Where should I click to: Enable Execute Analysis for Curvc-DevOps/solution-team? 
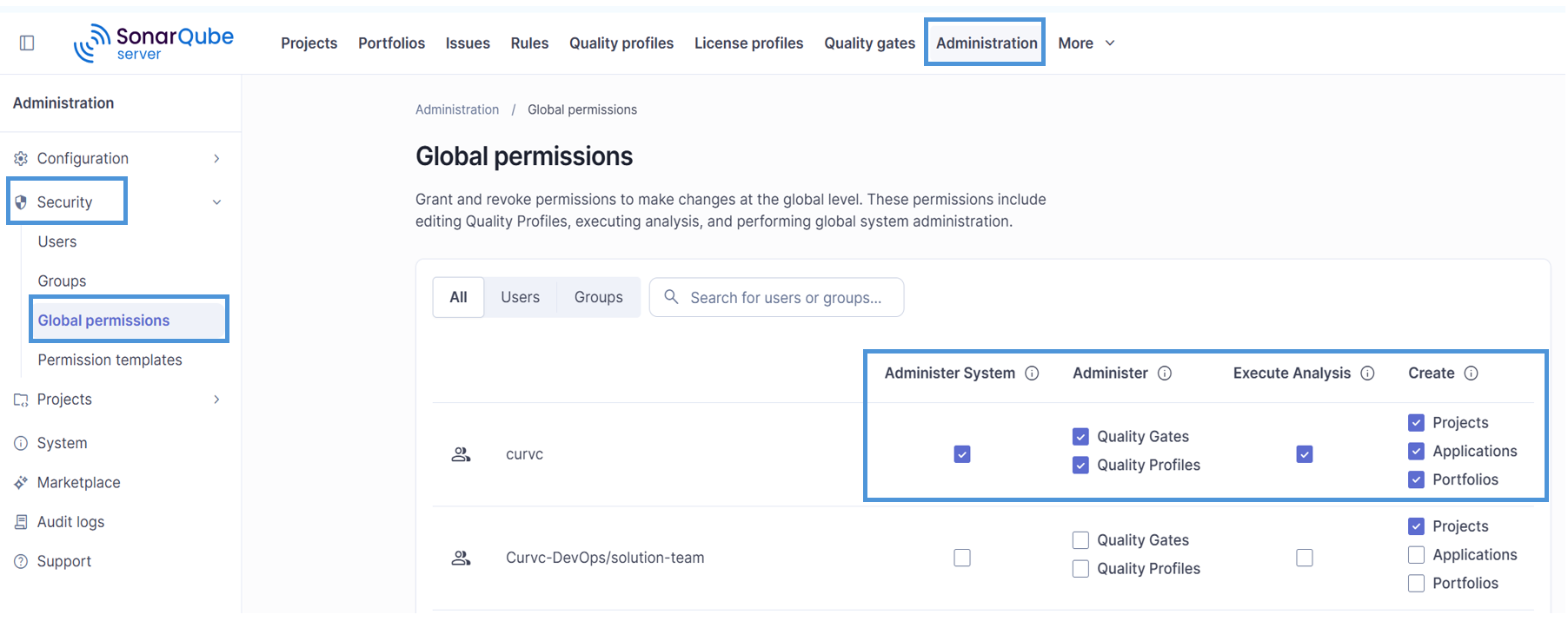(1305, 558)
